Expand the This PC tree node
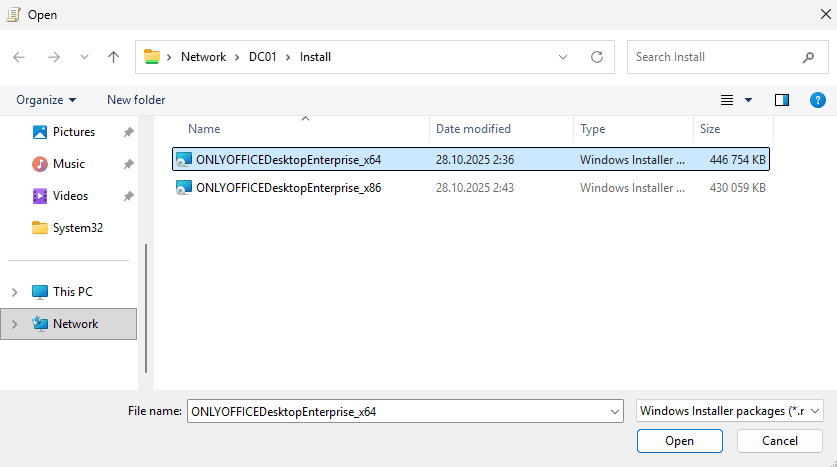The width and height of the screenshot is (837, 467). pyautogui.click(x=14, y=292)
